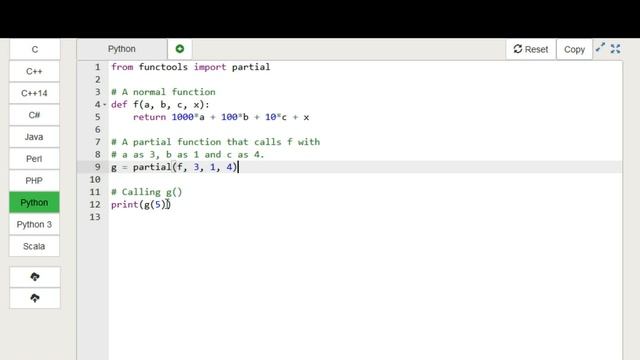Click the '# Calling g()' comment
640x360 pixels.
coord(147,192)
